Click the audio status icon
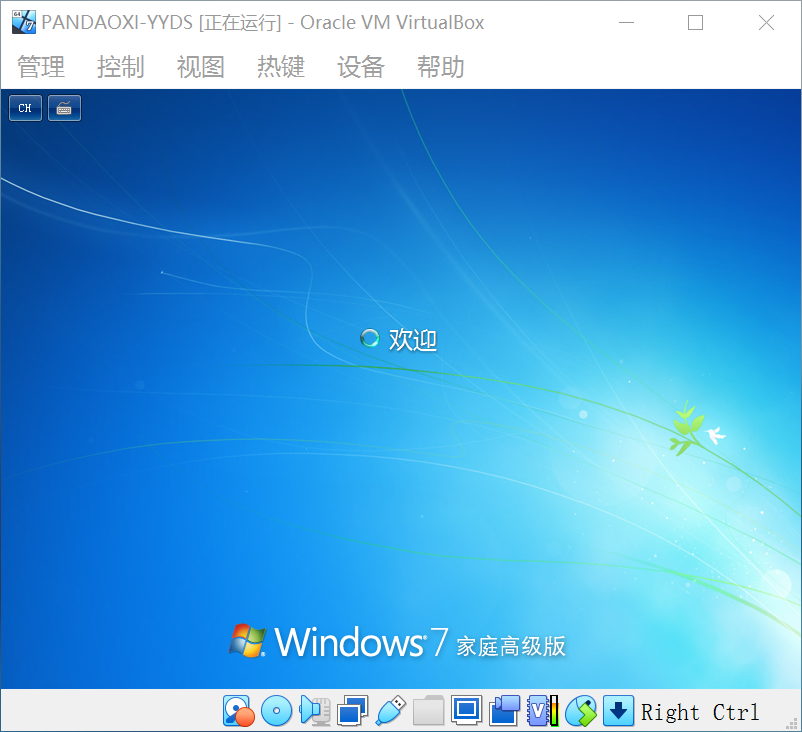The image size is (802, 732). [315, 711]
